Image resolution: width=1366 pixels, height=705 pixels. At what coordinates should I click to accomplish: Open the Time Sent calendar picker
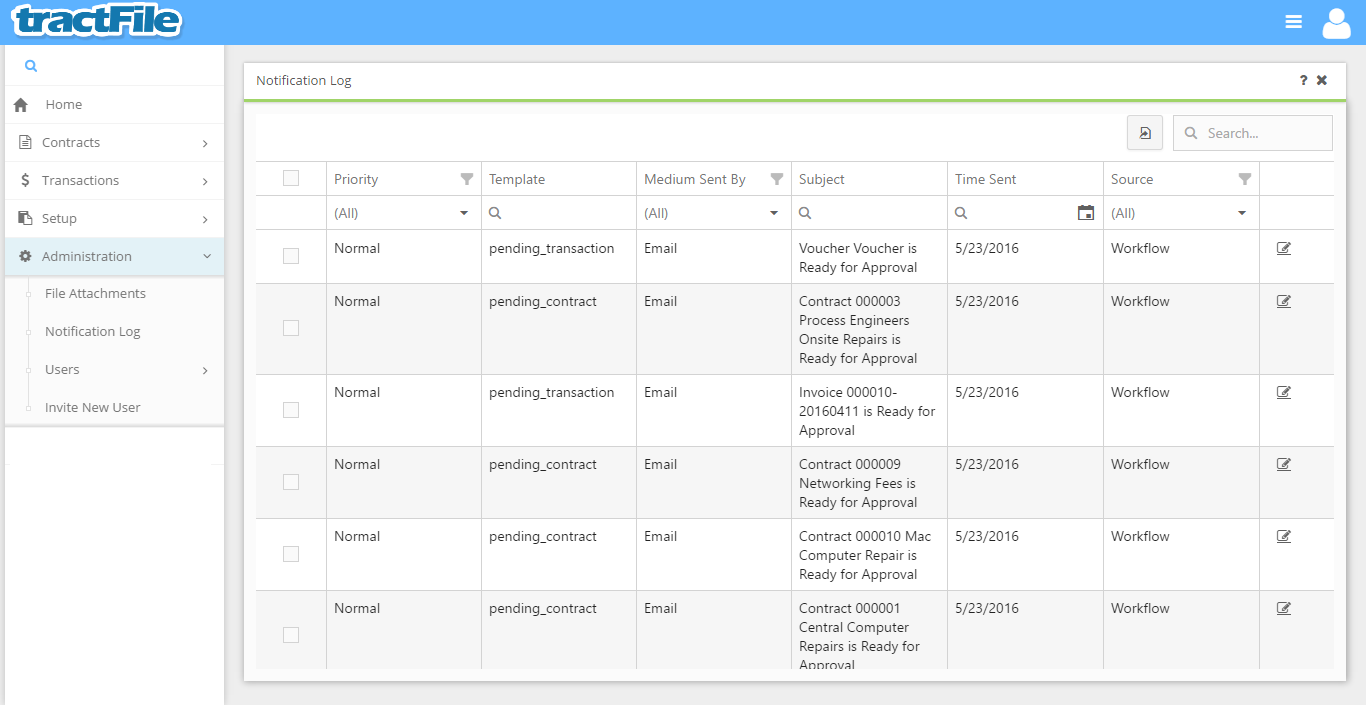pos(1085,213)
